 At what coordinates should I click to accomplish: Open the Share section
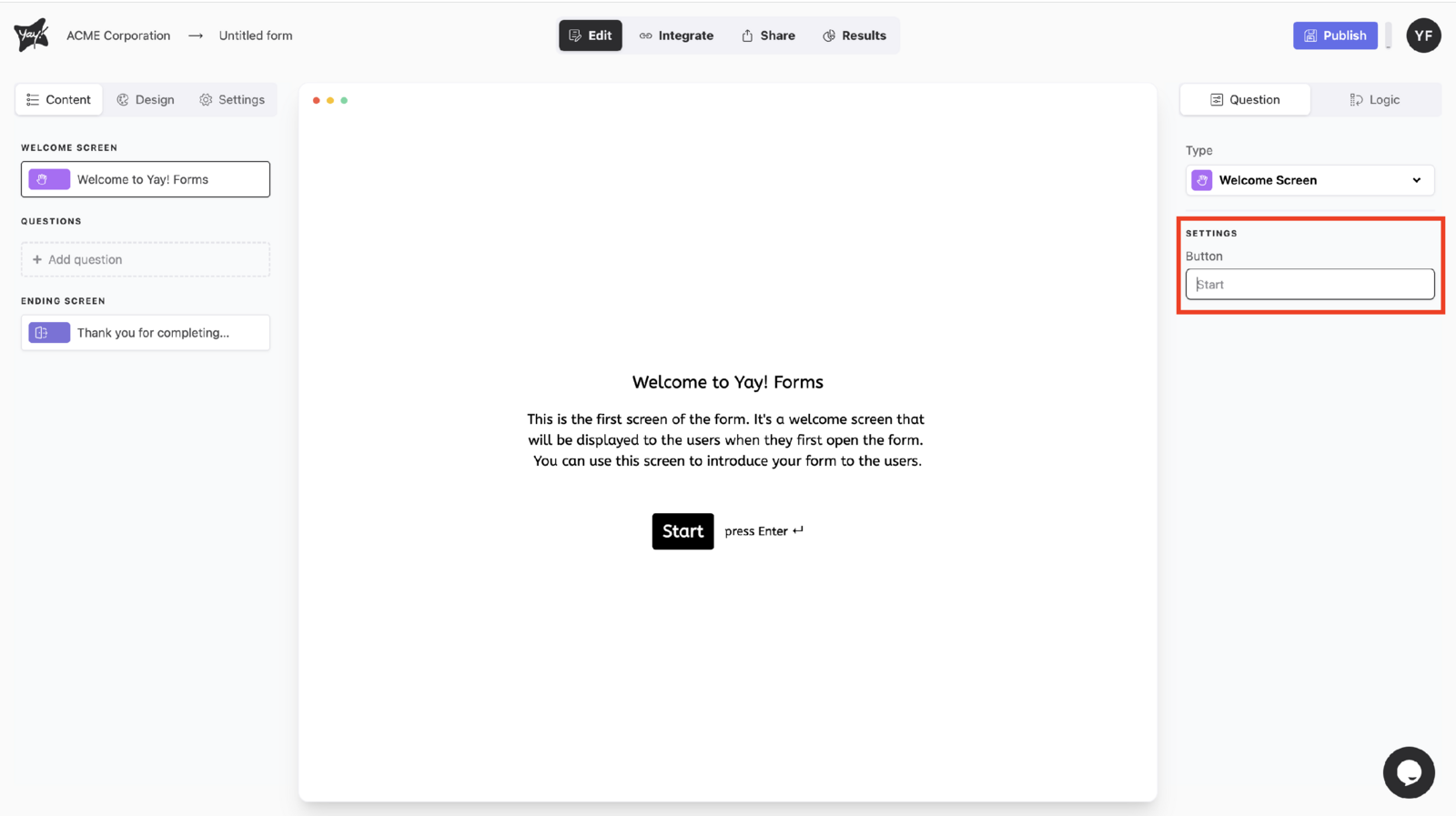[x=768, y=35]
